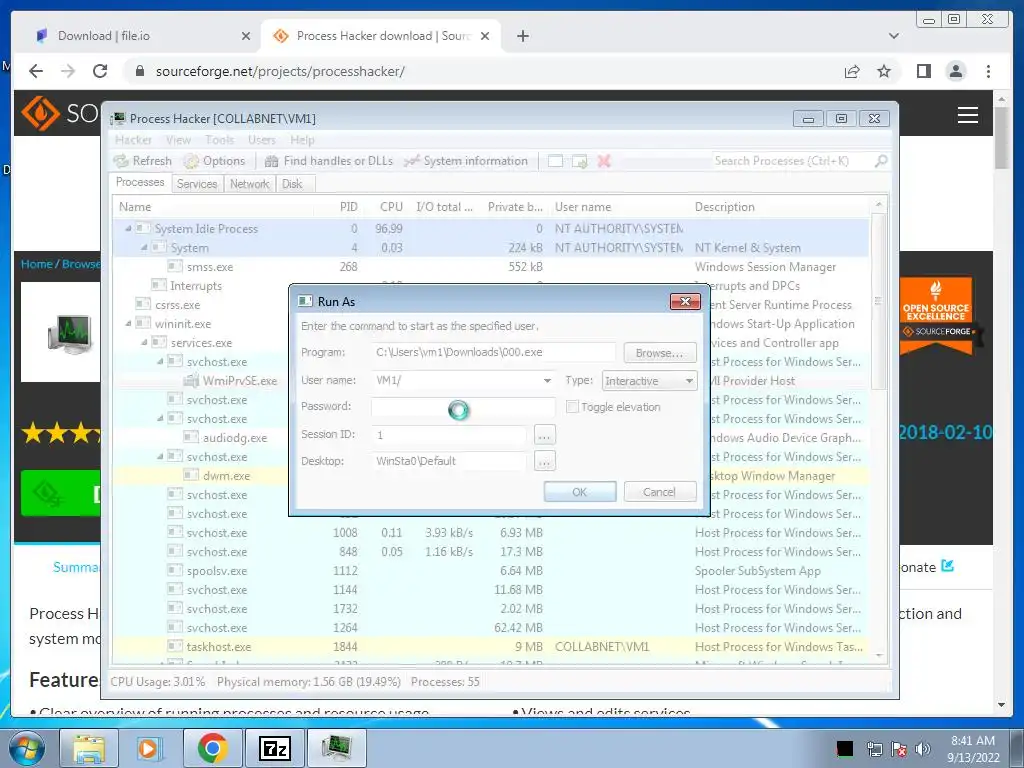Open Chrome's three-dot menu
1024x768 pixels.
(x=988, y=71)
